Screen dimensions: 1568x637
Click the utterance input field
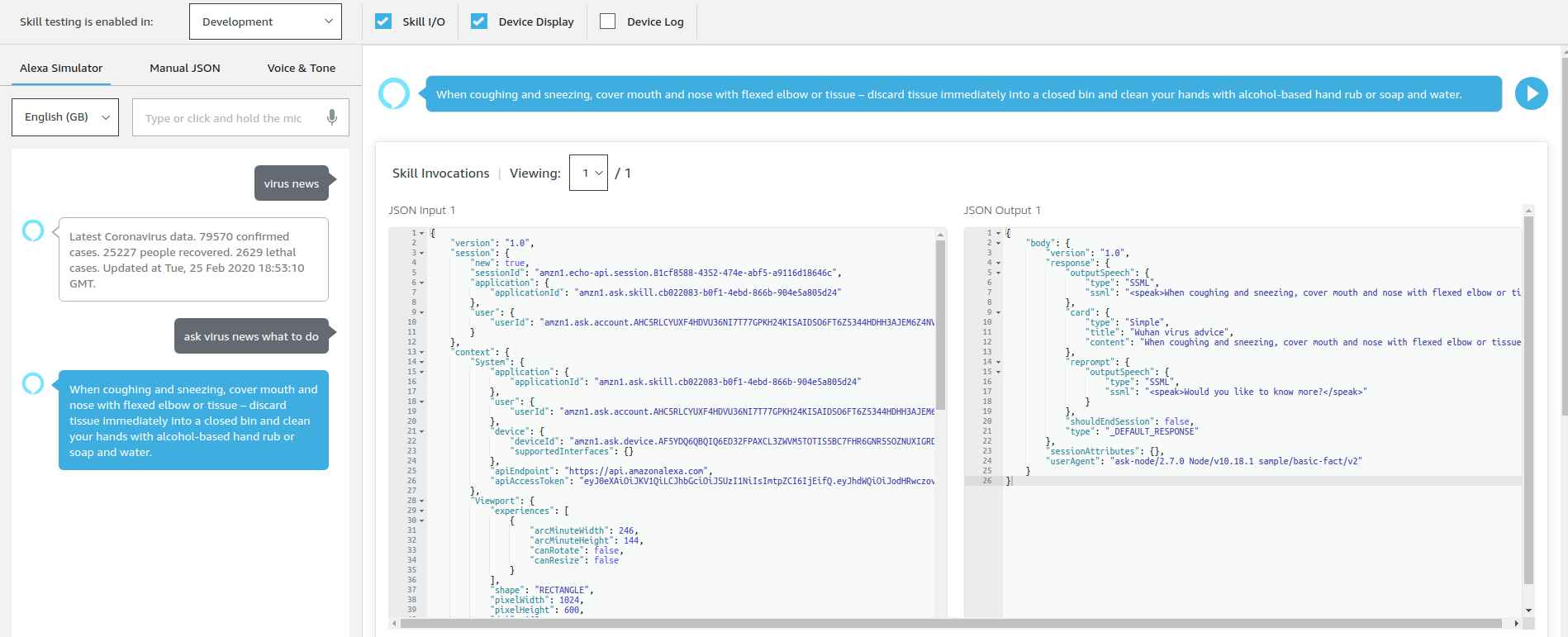240,117
